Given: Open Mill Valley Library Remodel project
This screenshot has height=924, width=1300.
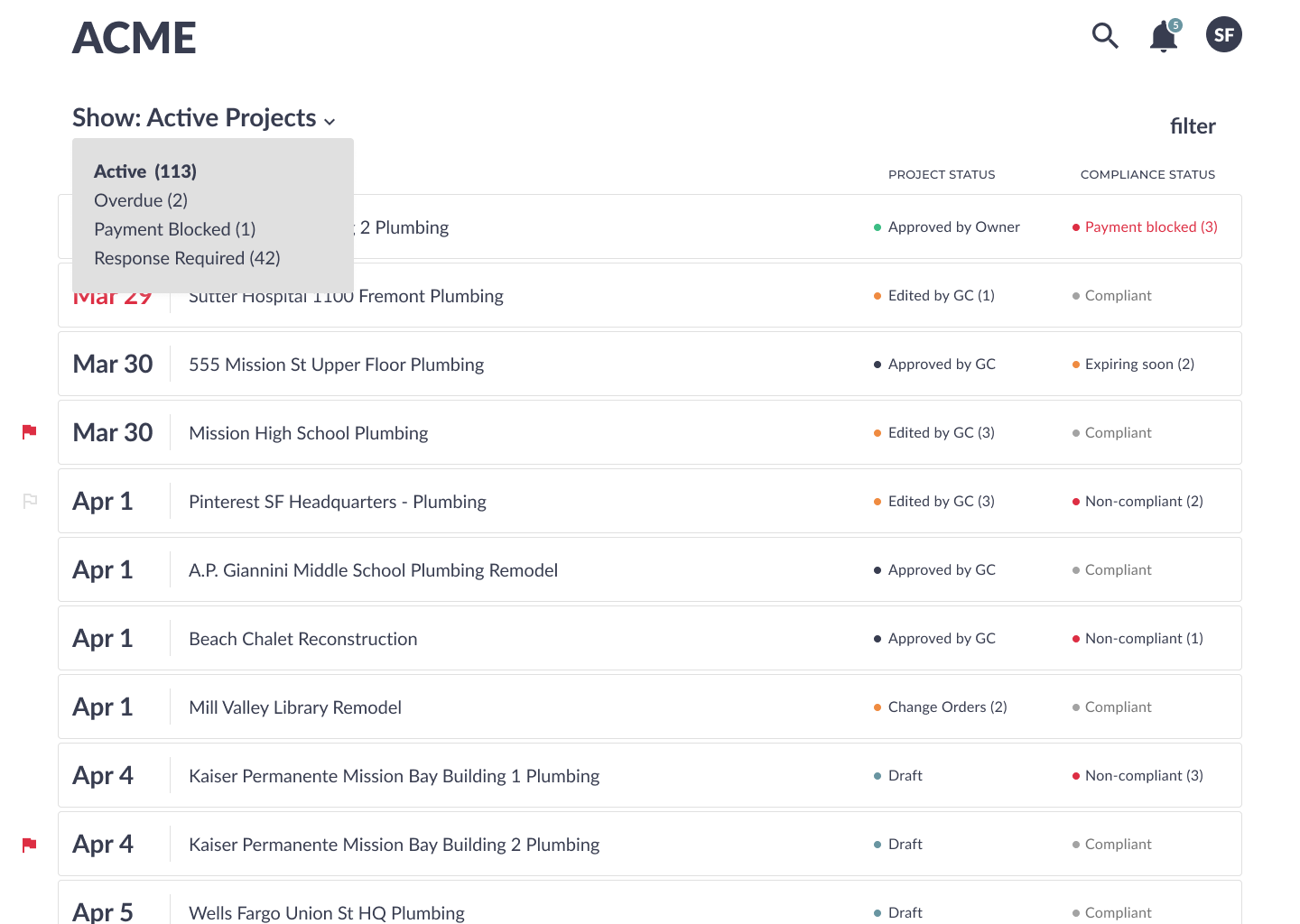Looking at the screenshot, I should [x=650, y=707].
